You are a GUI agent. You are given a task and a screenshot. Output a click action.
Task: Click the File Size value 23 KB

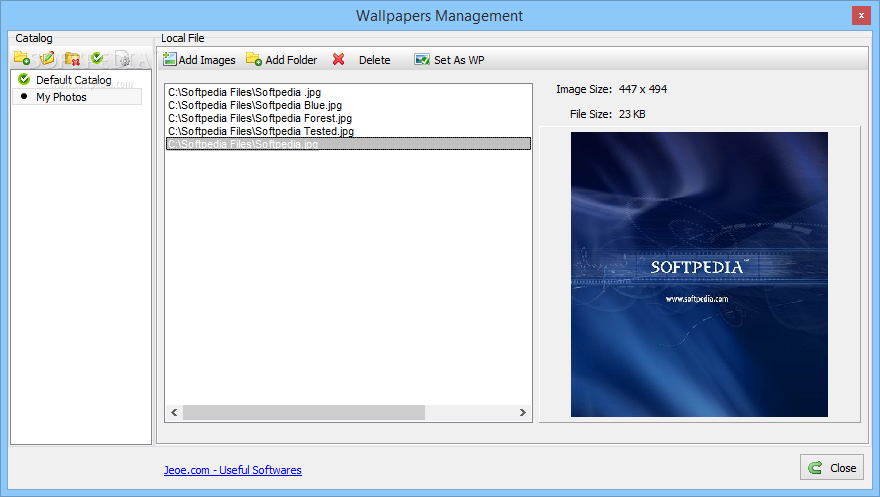pyautogui.click(x=632, y=114)
